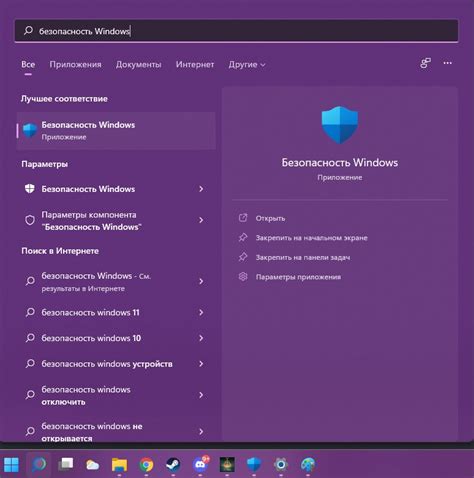Click the Search icon on the taskbar
Screen dimensions: 474x478
click(x=39, y=464)
